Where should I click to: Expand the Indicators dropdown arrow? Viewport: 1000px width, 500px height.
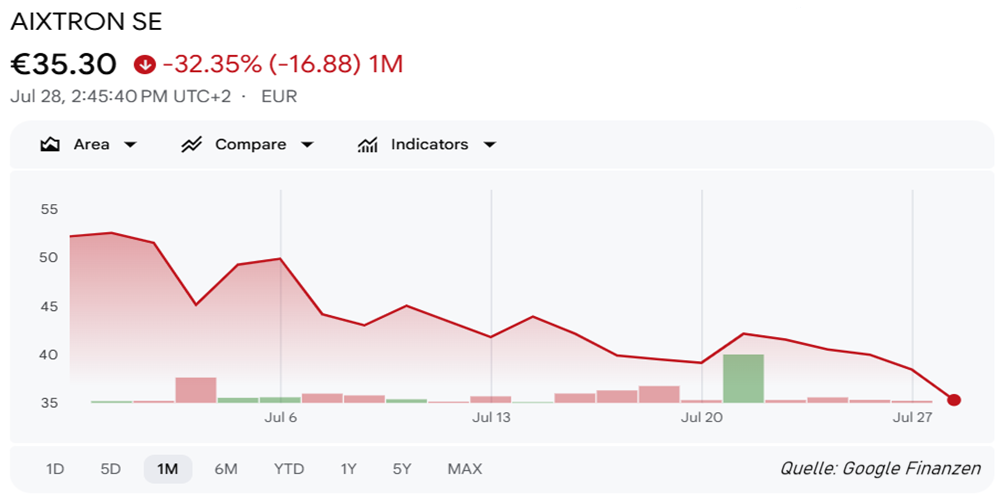(x=489, y=145)
